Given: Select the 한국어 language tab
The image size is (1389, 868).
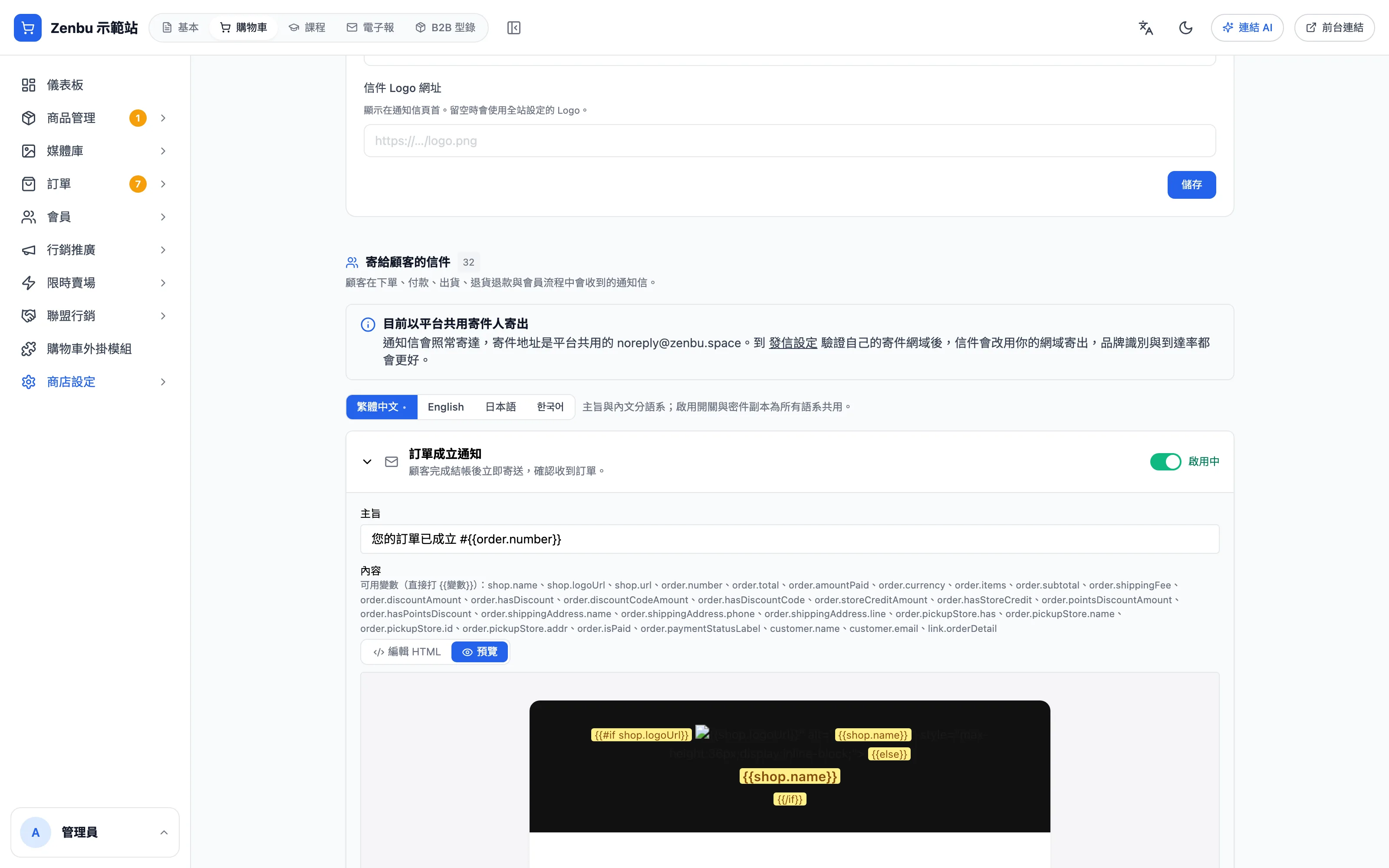Looking at the screenshot, I should (550, 407).
